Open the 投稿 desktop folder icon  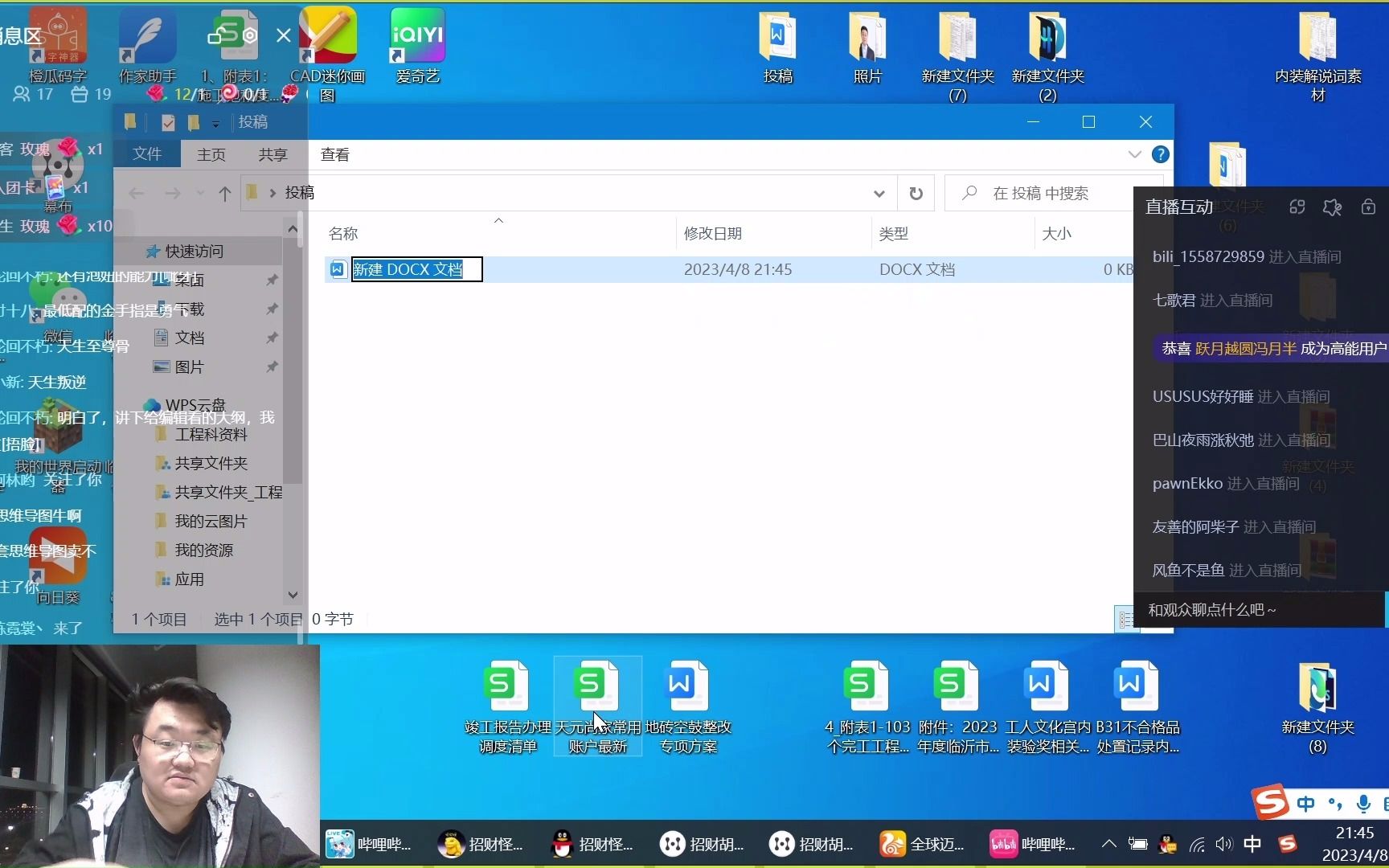tap(777, 48)
